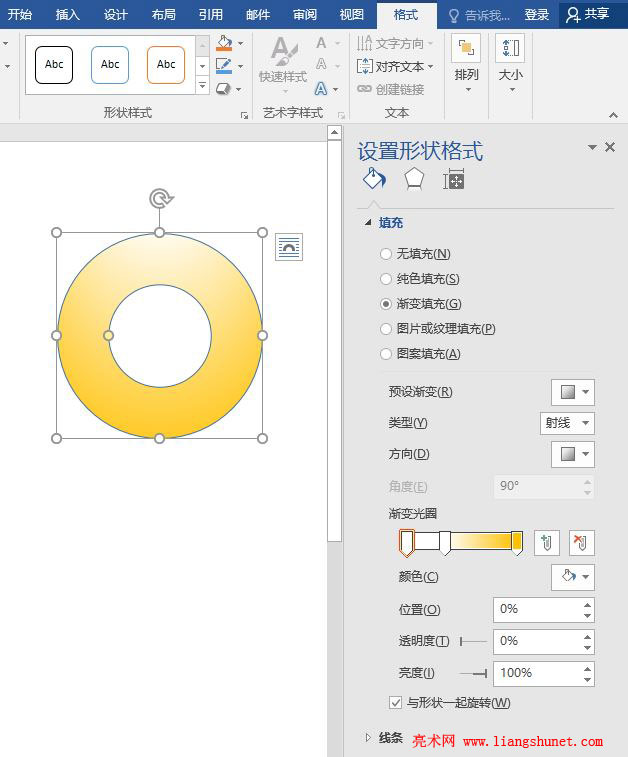Viewport: 628px width, 757px height.
Task: Decrease Brightness value with down spinner
Action: (587, 679)
